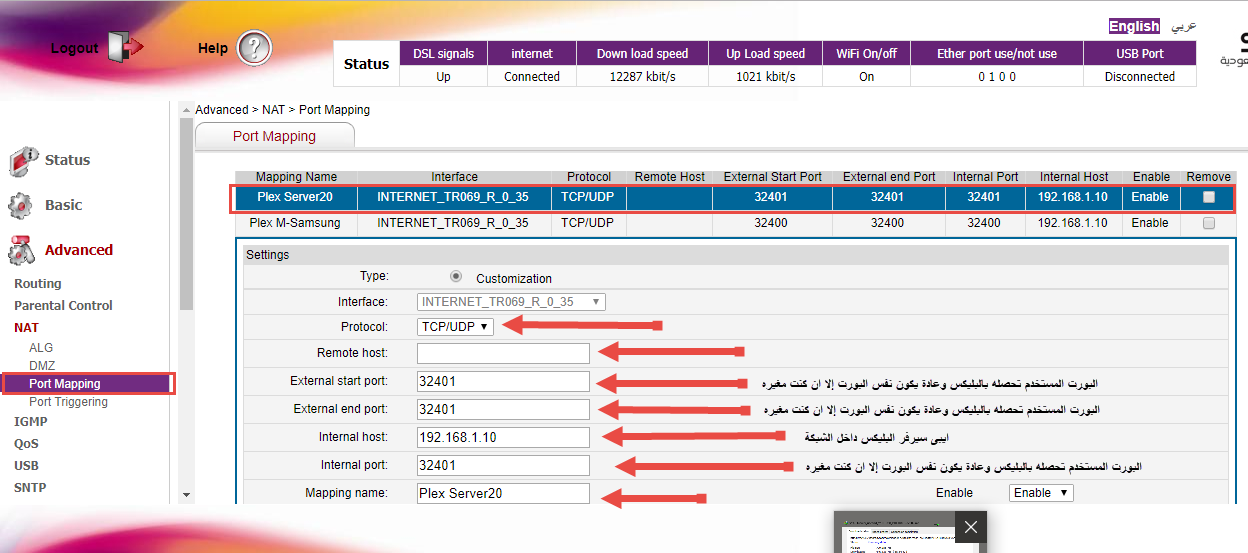The image size is (1248, 553).
Task: Close the thumbnail preview popup
Action: point(971,527)
